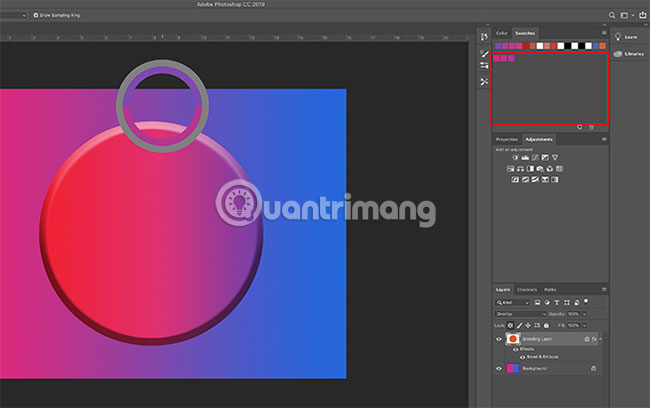Open the brush-and-pencil panel icon
The height and width of the screenshot is (408, 650).
[x=484, y=53]
